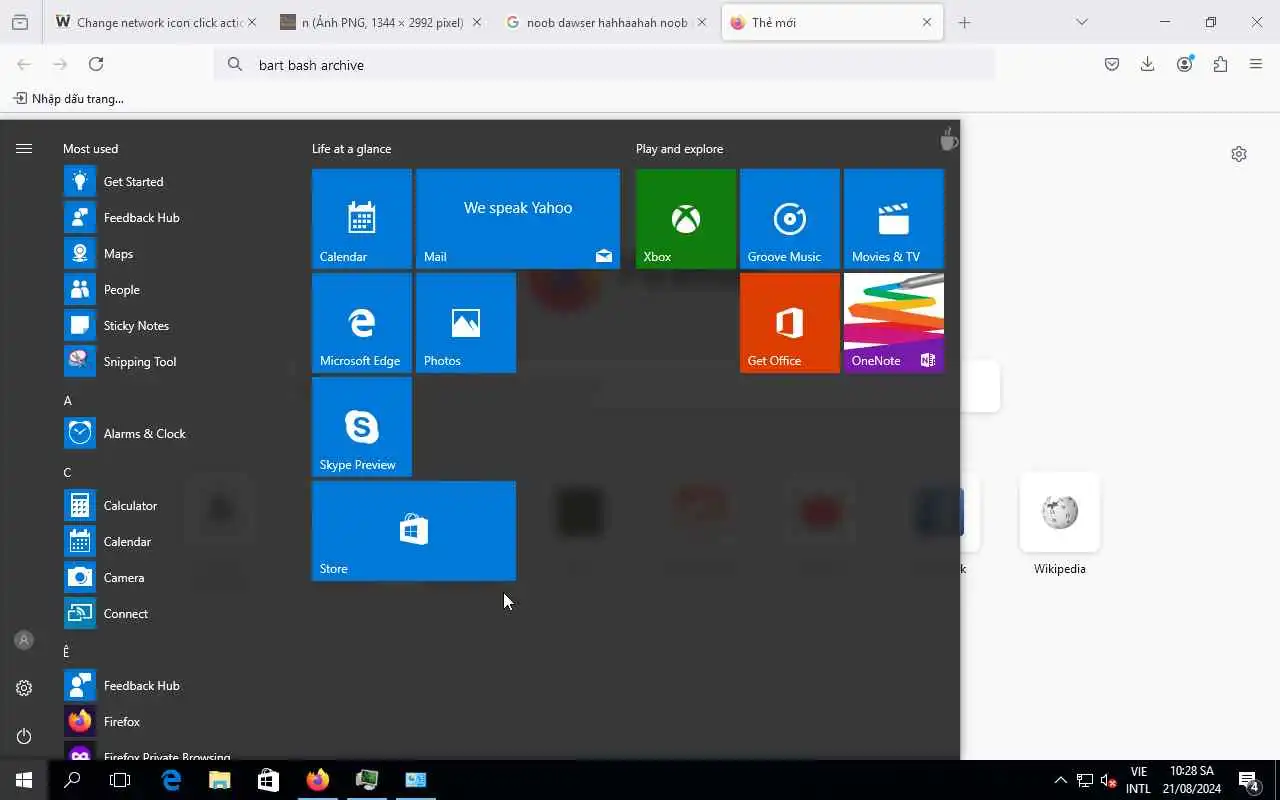Viewport: 1280px width, 800px height.
Task: Jump to letter C section header
Action: (x=68, y=473)
